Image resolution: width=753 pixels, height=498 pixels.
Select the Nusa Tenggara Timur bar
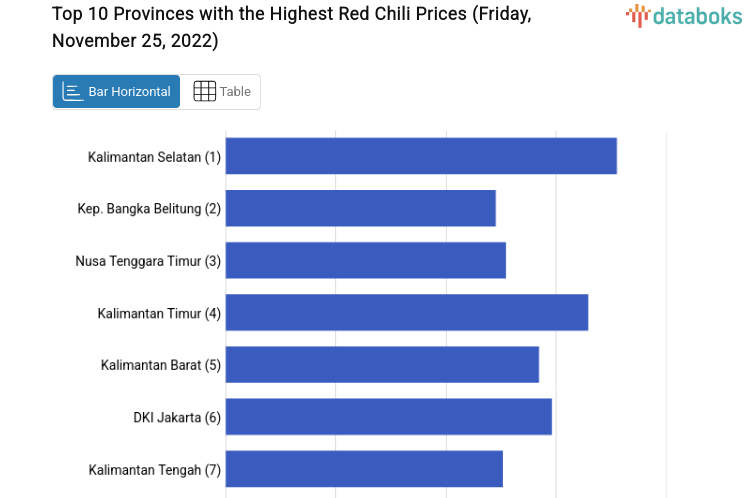pos(366,260)
